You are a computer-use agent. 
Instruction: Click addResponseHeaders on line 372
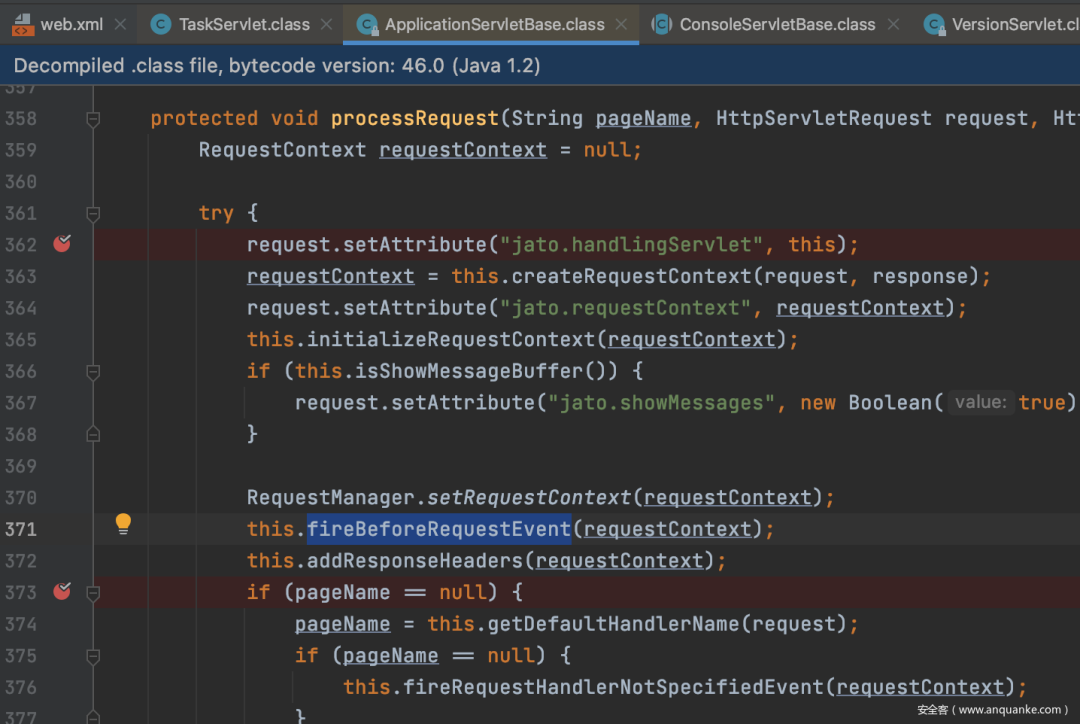tap(415, 561)
